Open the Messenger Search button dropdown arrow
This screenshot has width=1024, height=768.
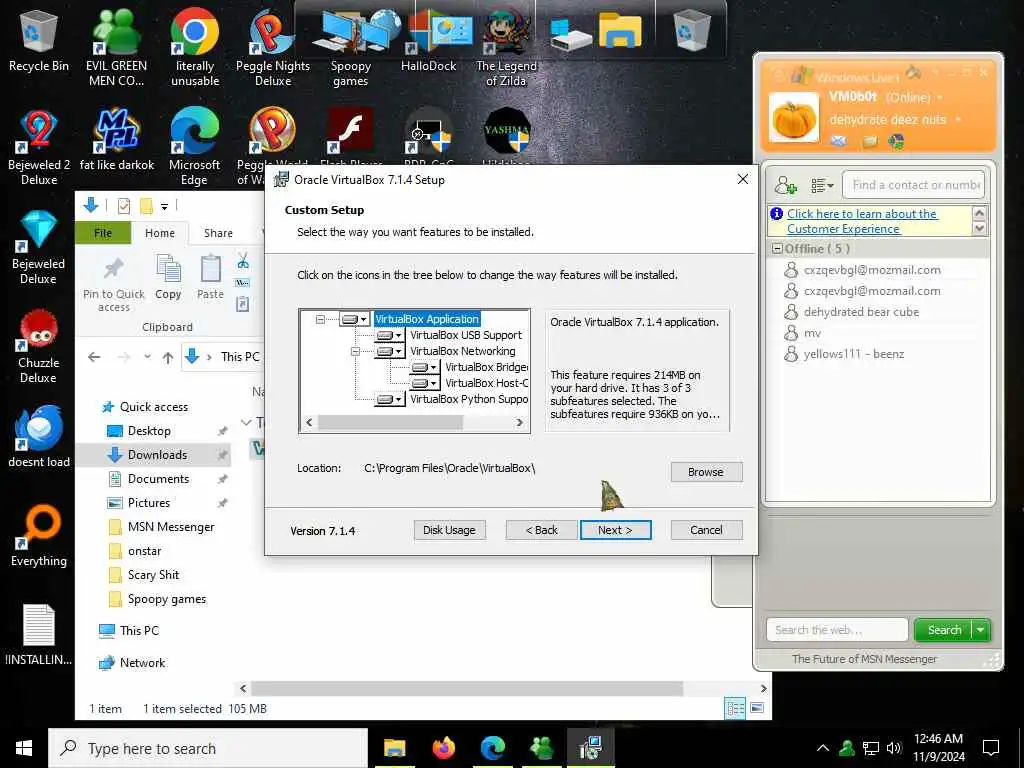[x=981, y=630]
